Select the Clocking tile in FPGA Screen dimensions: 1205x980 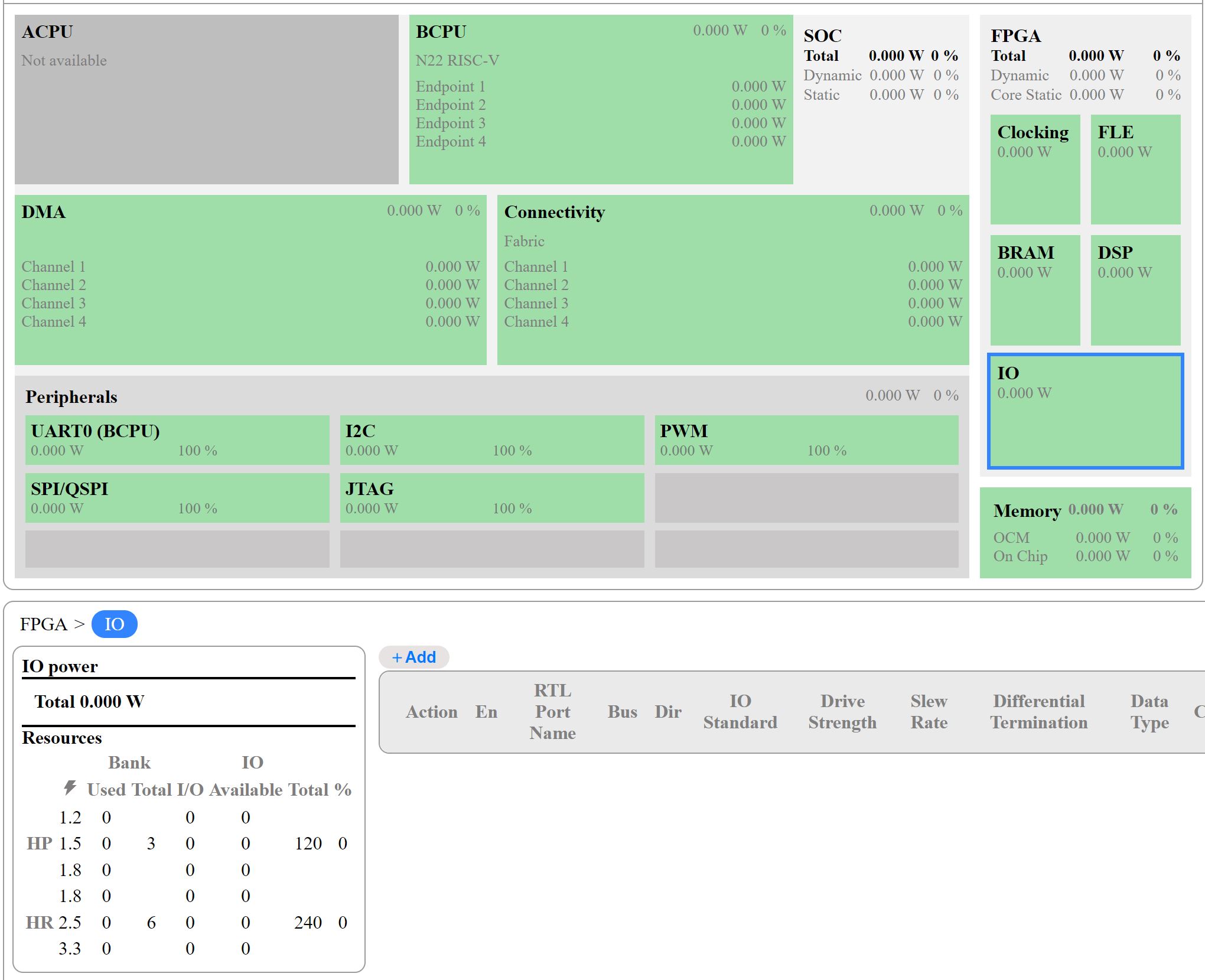pos(1035,170)
